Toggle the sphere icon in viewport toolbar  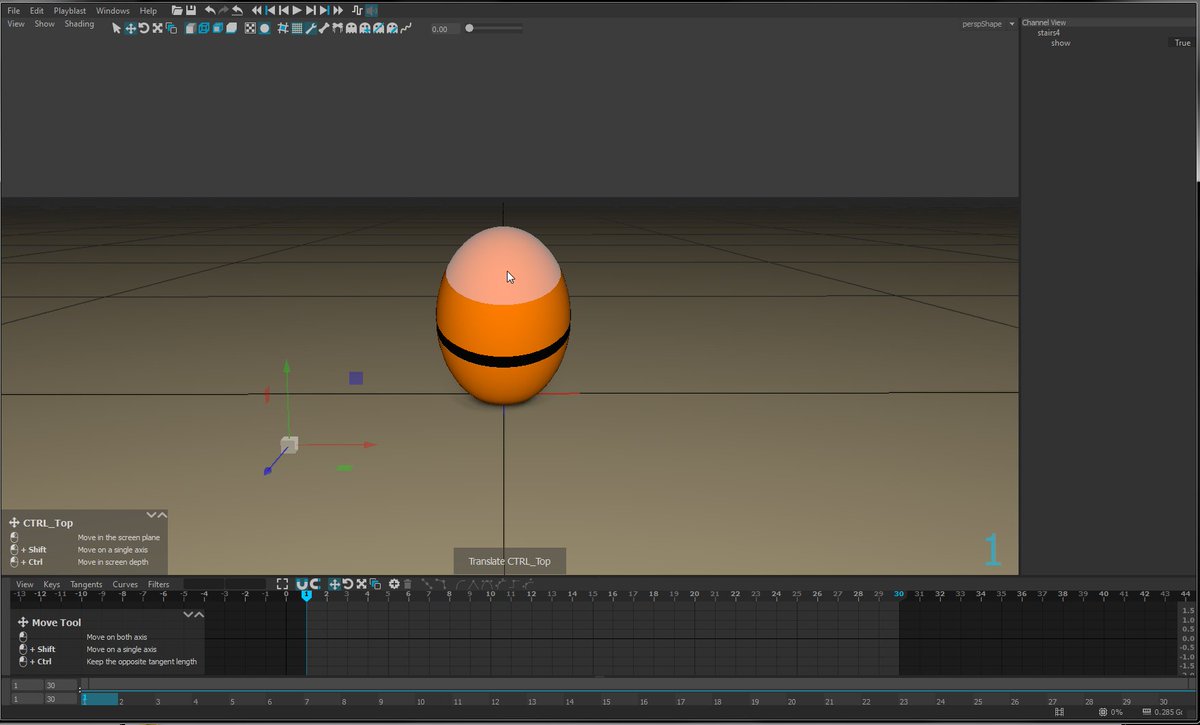point(264,28)
